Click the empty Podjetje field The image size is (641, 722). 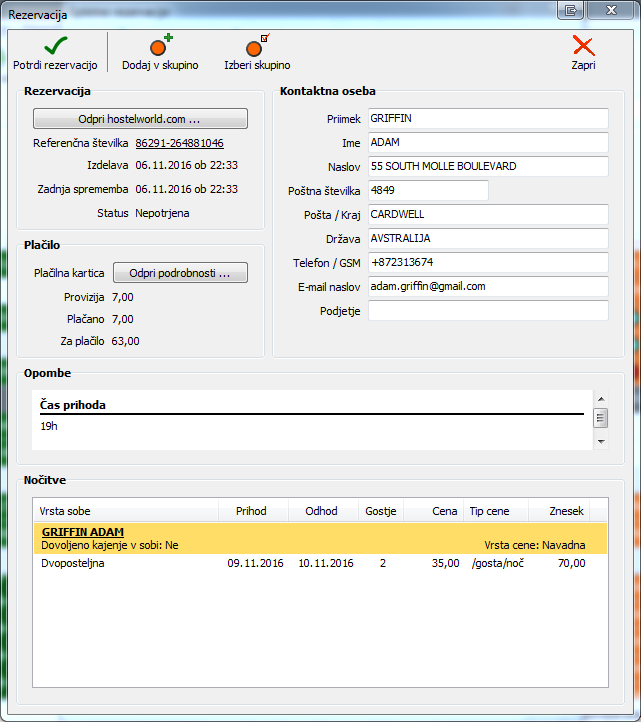pyautogui.click(x=488, y=310)
